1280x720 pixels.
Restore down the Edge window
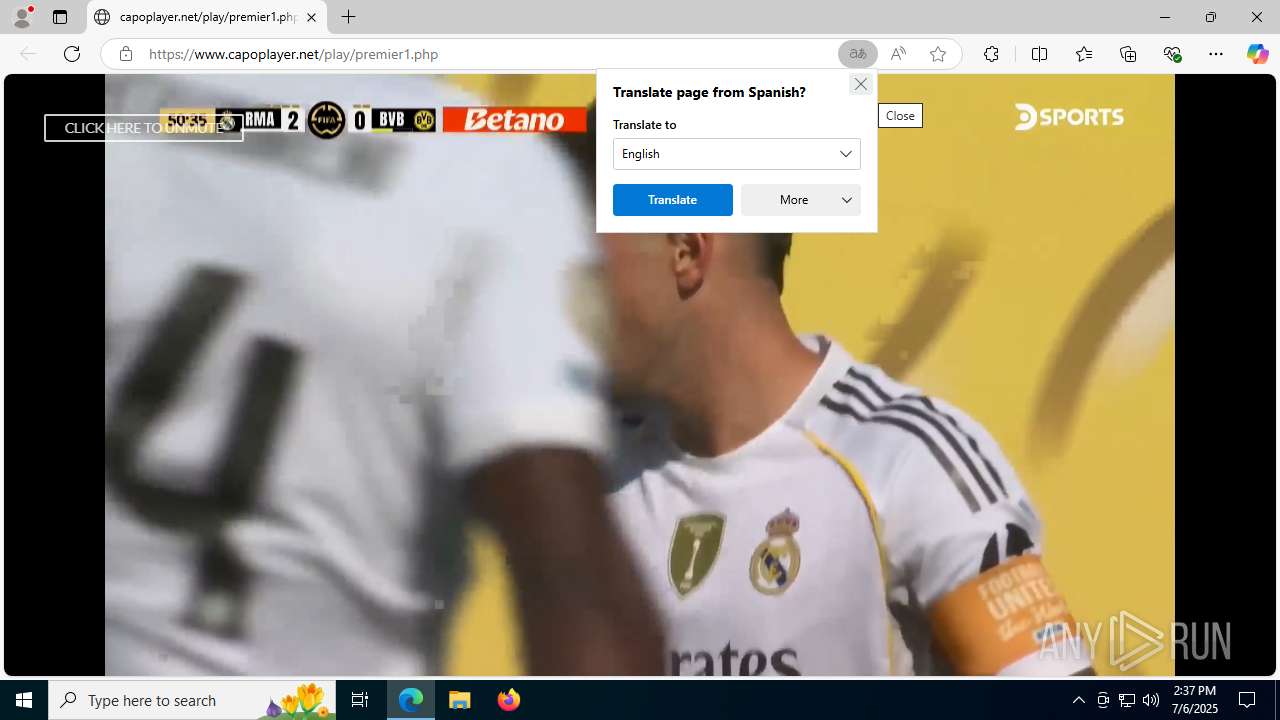pos(1210,17)
